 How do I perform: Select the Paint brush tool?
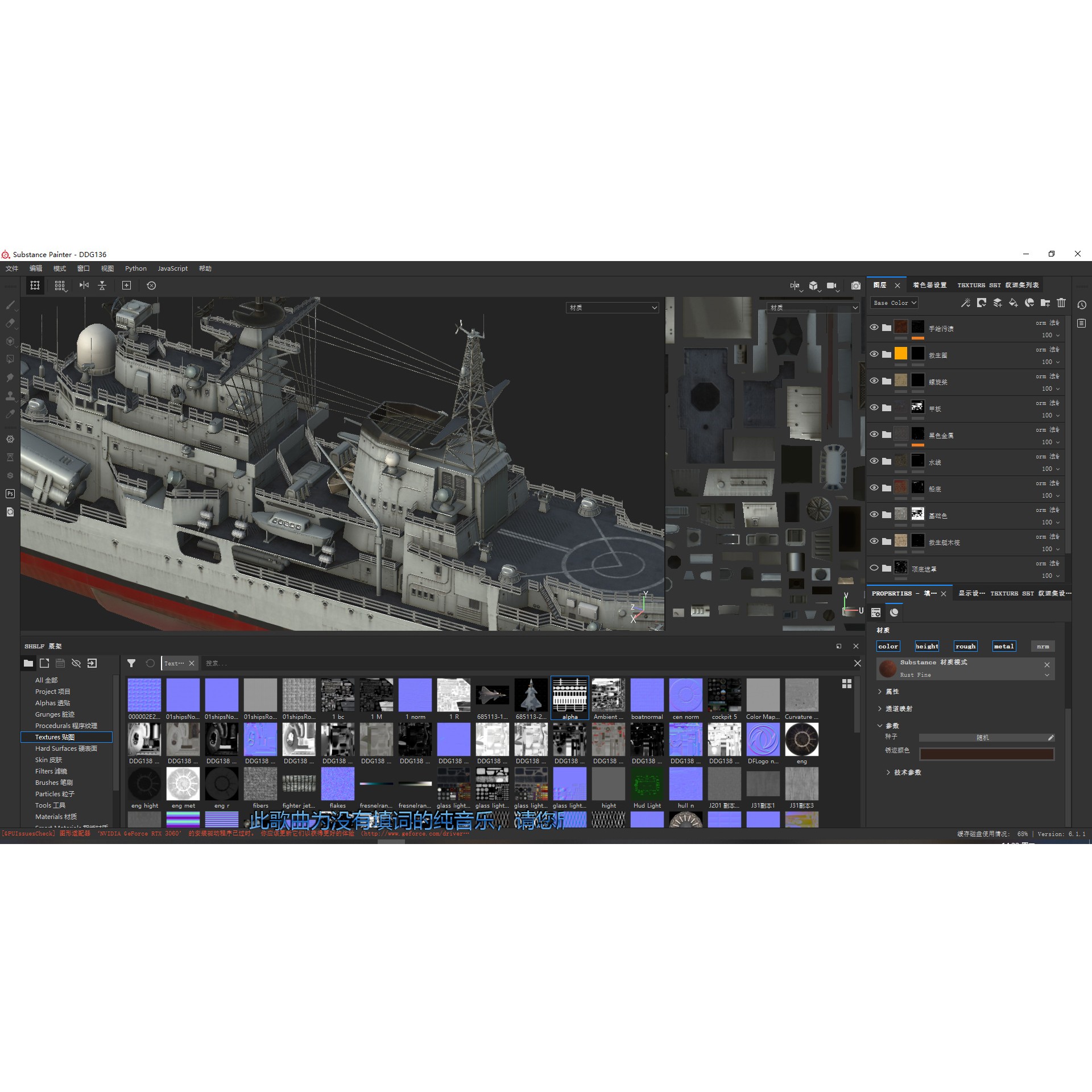click(x=10, y=306)
